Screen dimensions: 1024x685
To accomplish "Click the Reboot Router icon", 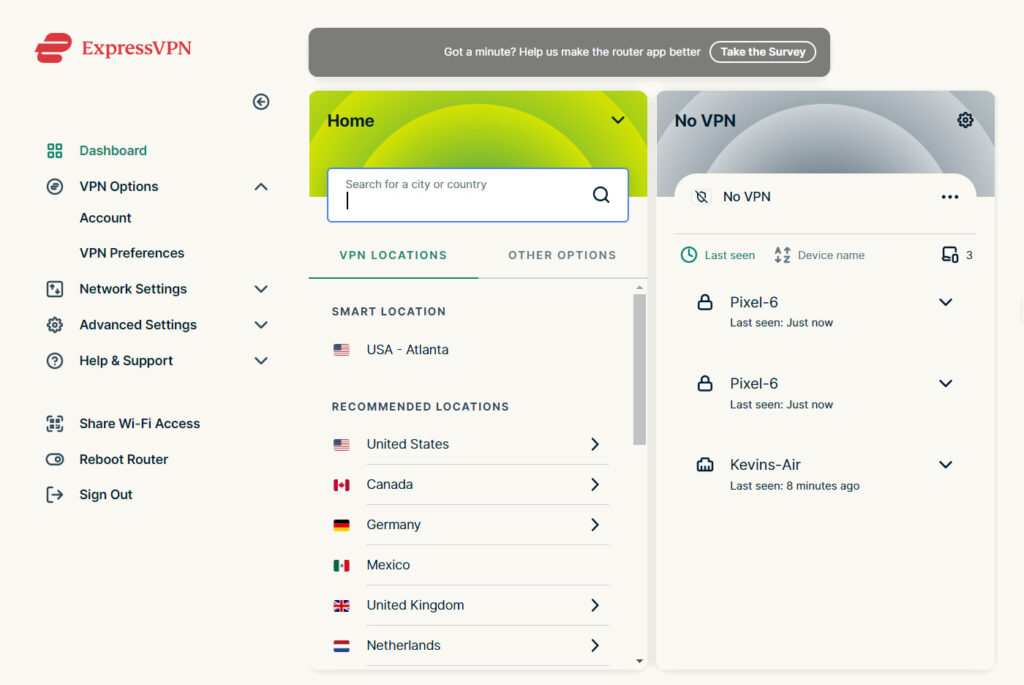I will click(55, 460).
